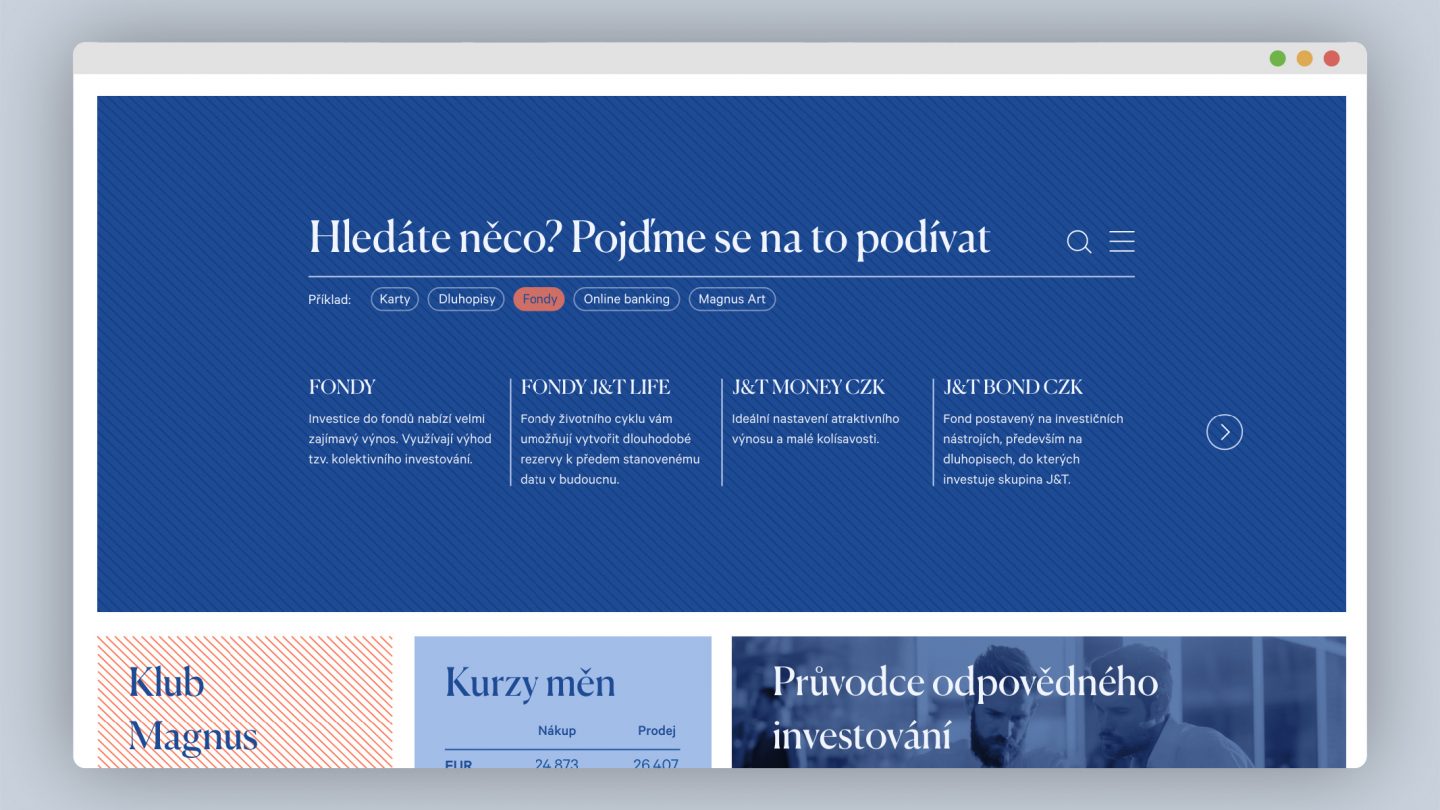1440x810 pixels.
Task: Click the Prodej column header
Action: click(x=656, y=730)
